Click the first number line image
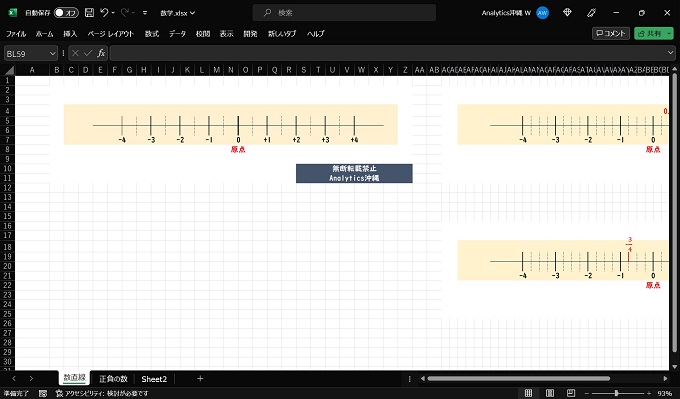Viewport: 680px width, 399px height. coord(231,124)
